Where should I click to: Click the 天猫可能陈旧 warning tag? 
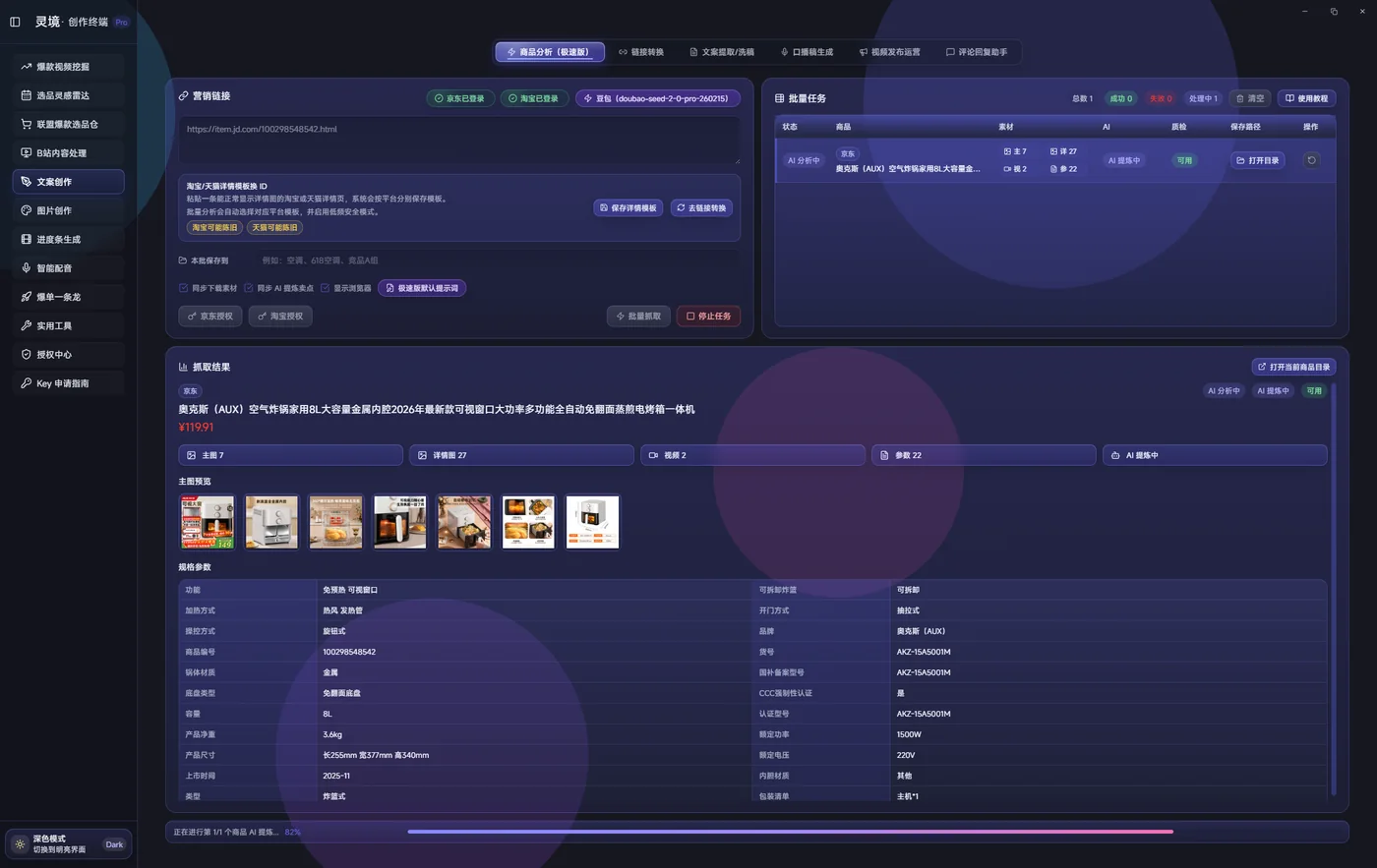coord(274,227)
